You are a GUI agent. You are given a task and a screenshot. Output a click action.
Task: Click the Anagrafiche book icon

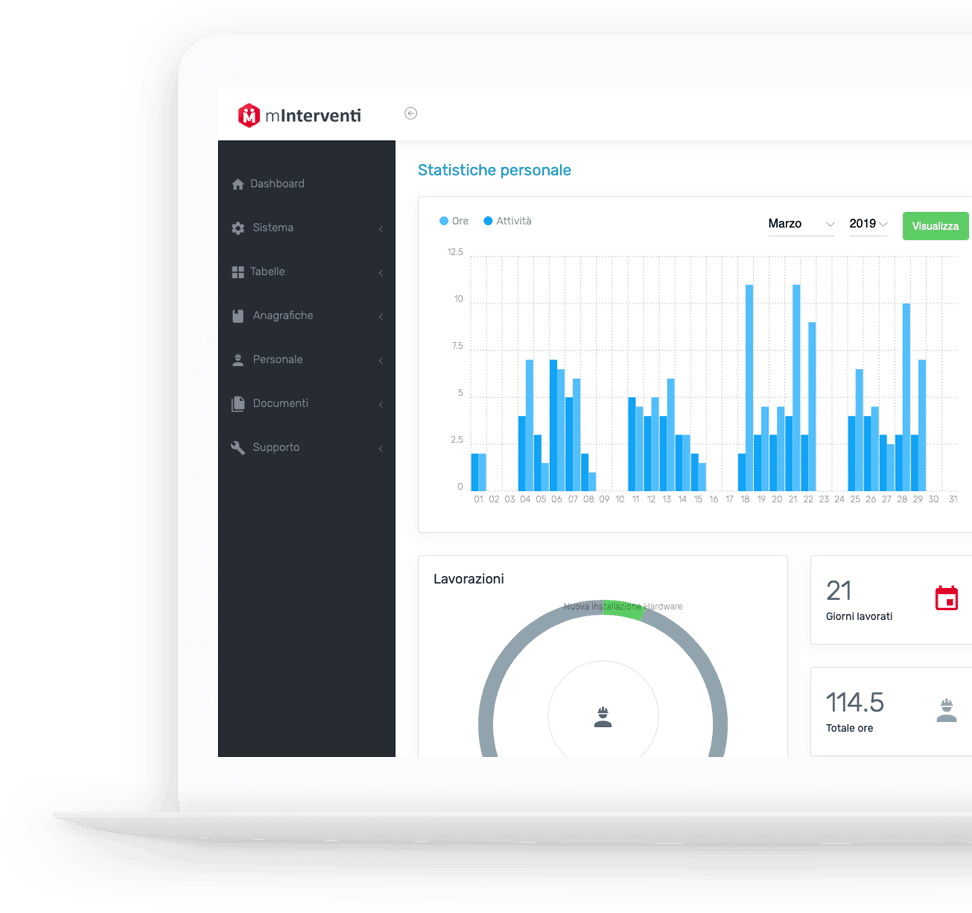click(x=238, y=316)
